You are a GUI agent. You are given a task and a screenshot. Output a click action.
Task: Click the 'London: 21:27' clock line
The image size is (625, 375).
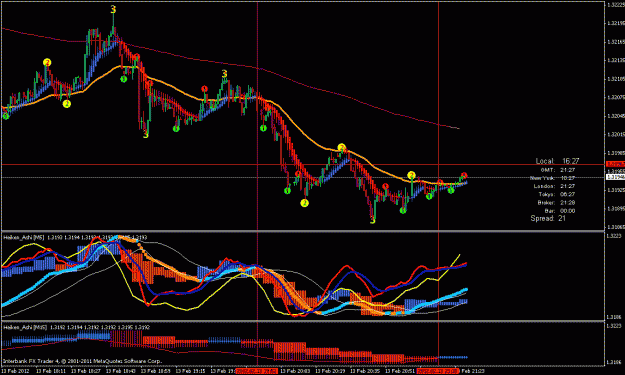pos(554,186)
